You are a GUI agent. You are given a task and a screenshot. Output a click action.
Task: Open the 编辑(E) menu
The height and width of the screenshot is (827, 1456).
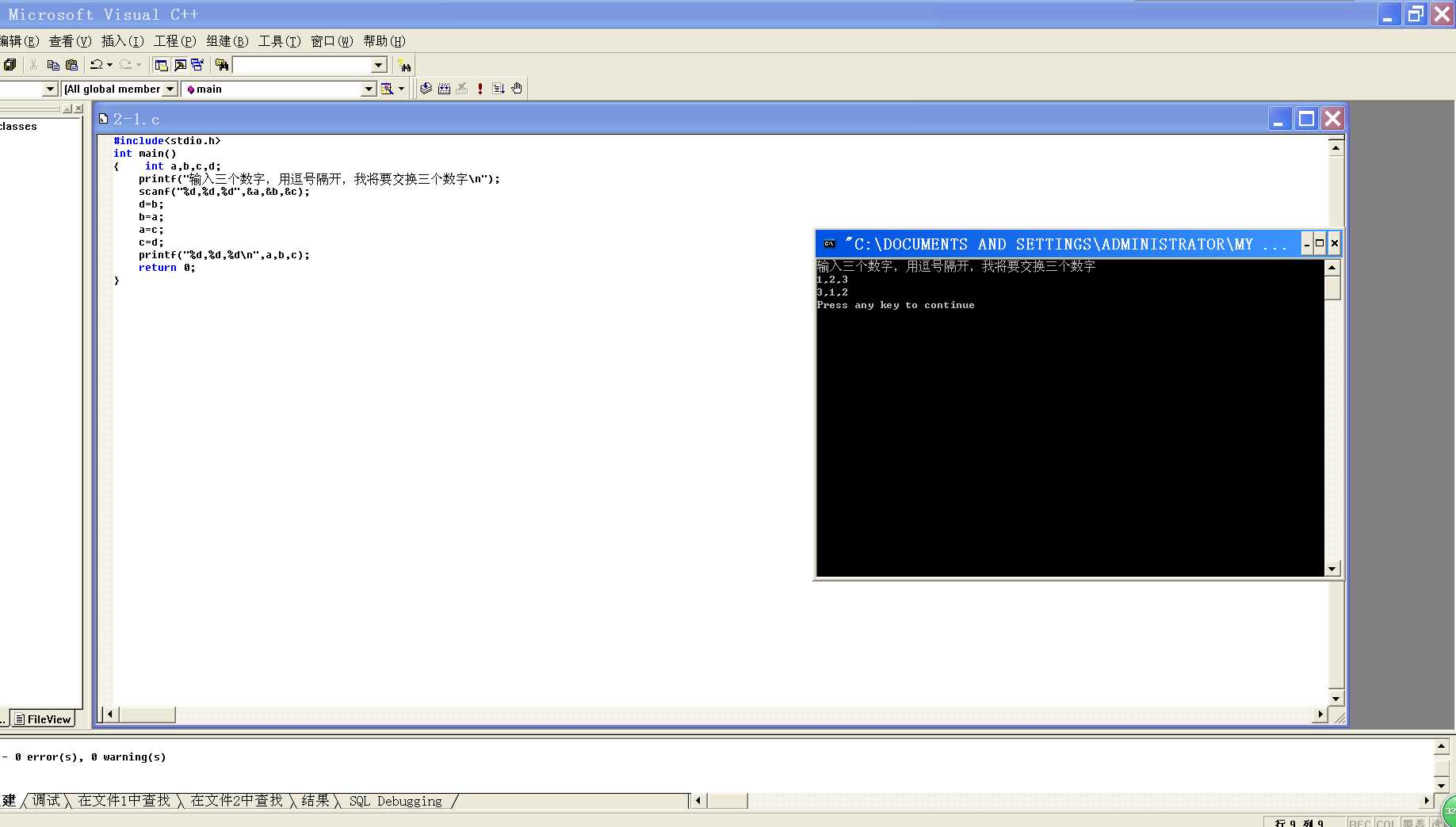19,41
